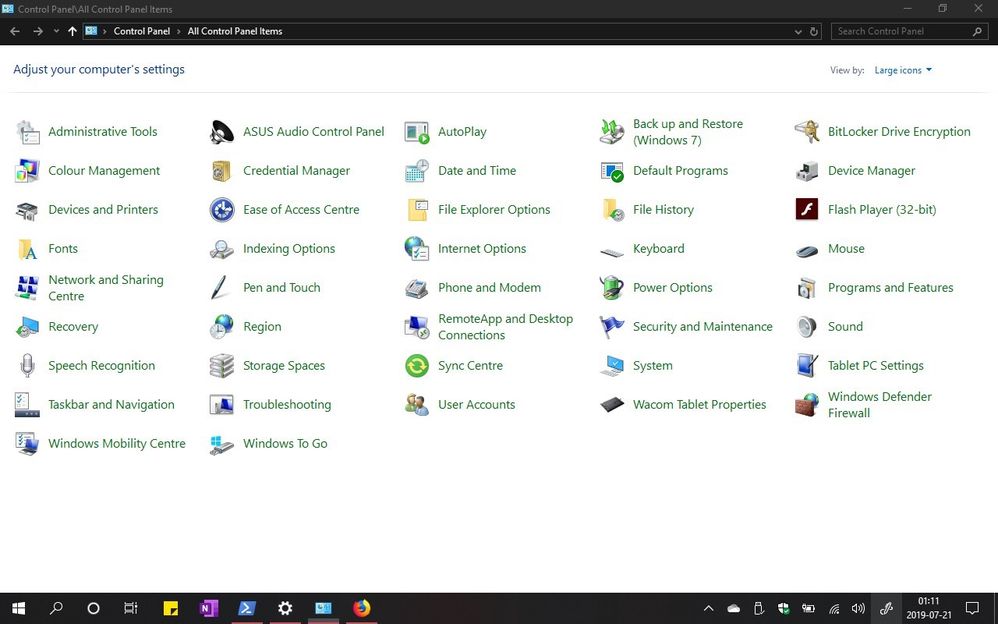
Task: Click the Control Panel breadcrumb segment
Action: [142, 31]
